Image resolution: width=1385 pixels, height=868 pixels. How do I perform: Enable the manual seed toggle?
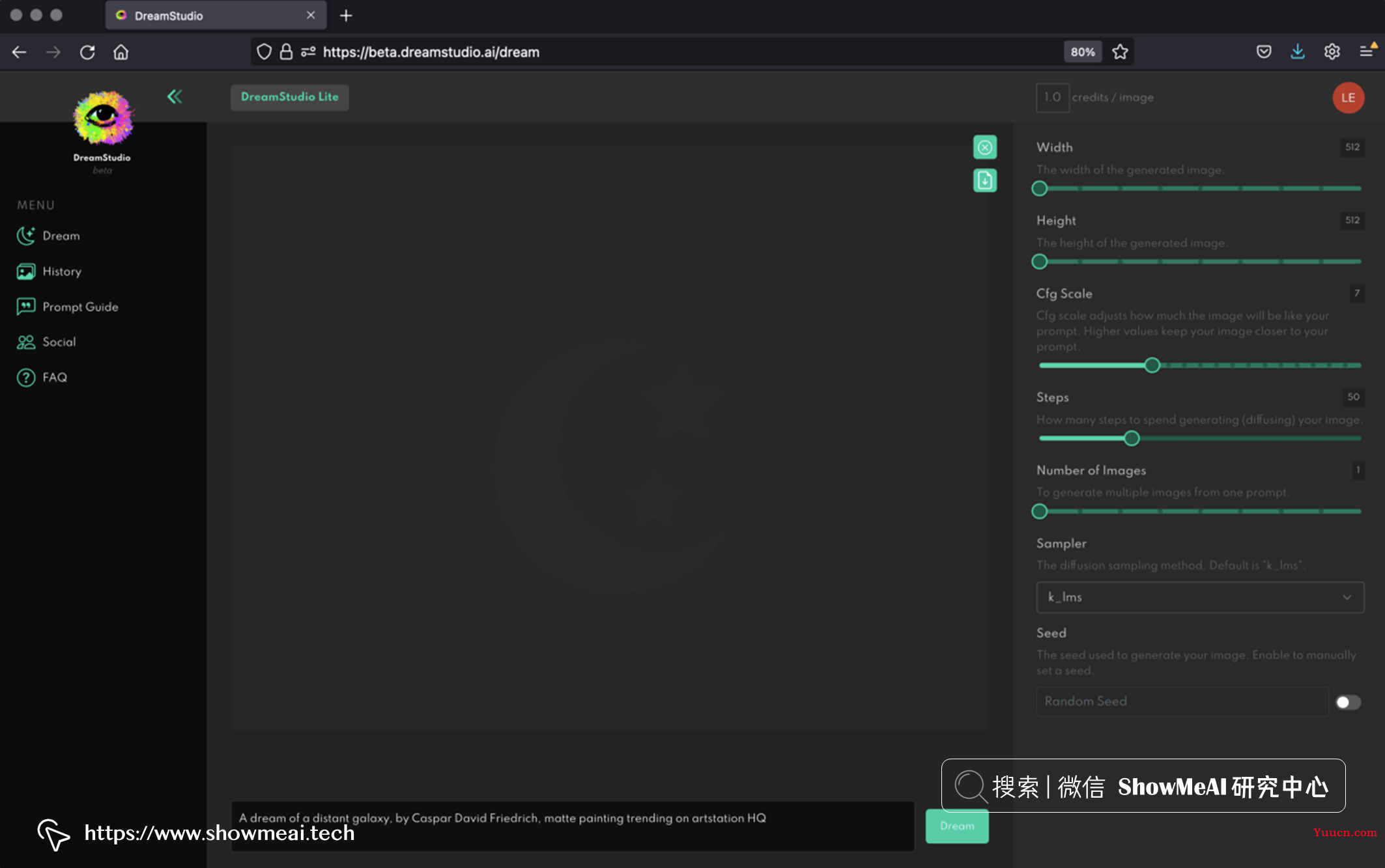1348,702
